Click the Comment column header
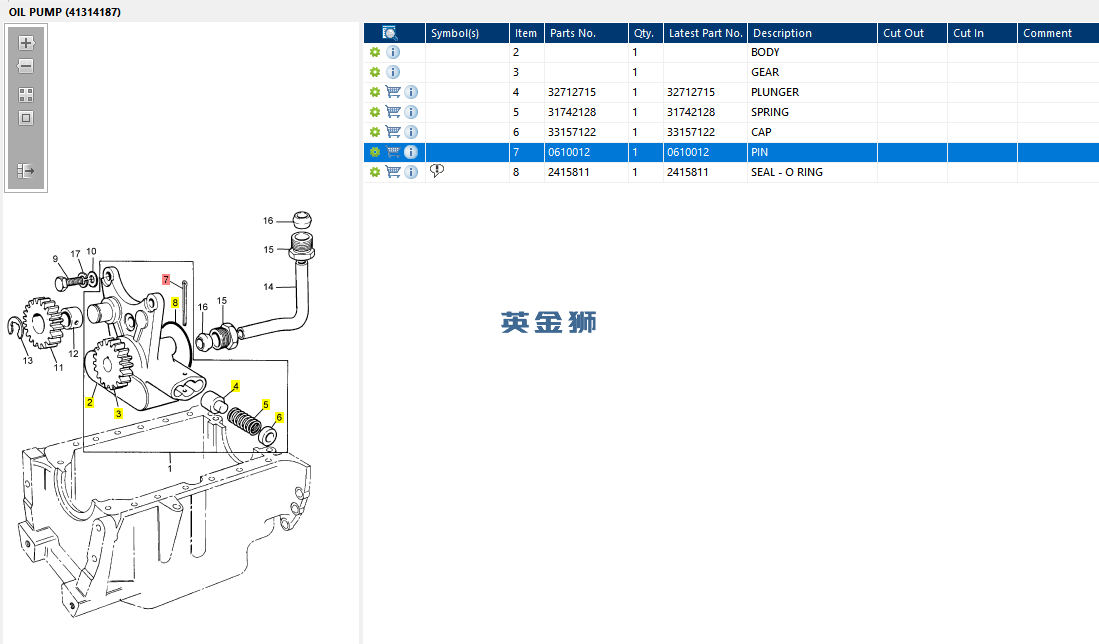This screenshot has width=1099, height=644. point(1058,33)
